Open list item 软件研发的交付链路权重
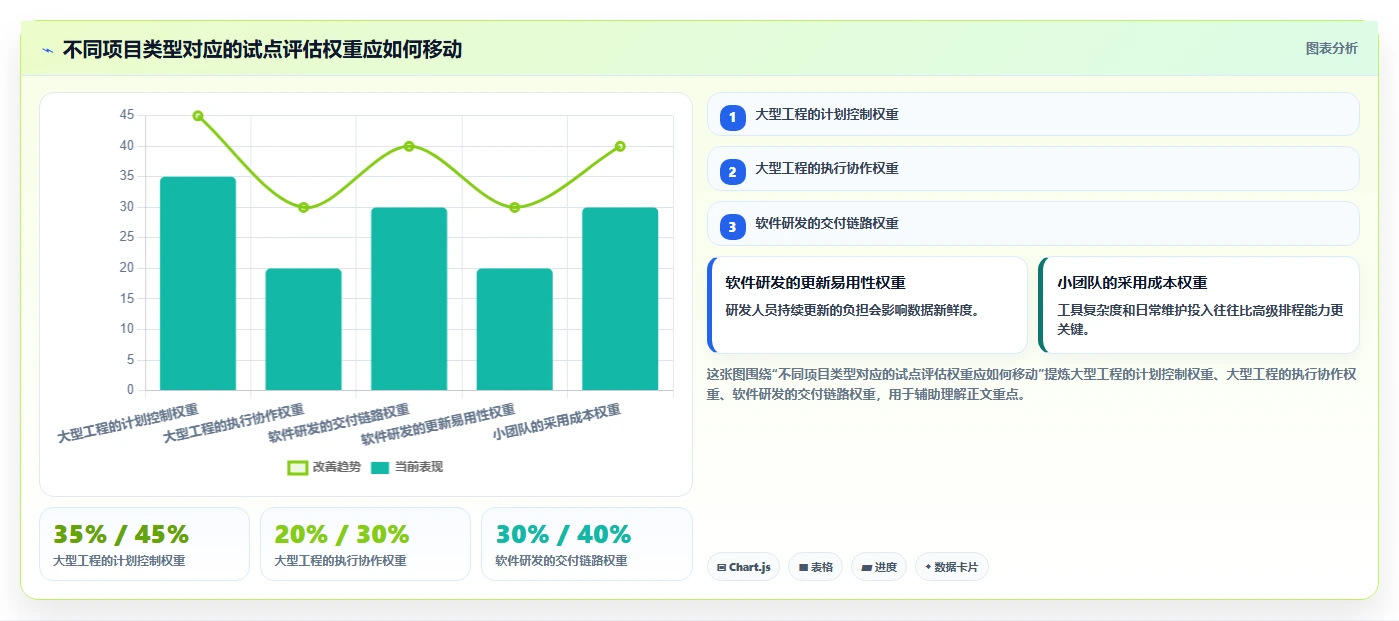 coord(1033,224)
